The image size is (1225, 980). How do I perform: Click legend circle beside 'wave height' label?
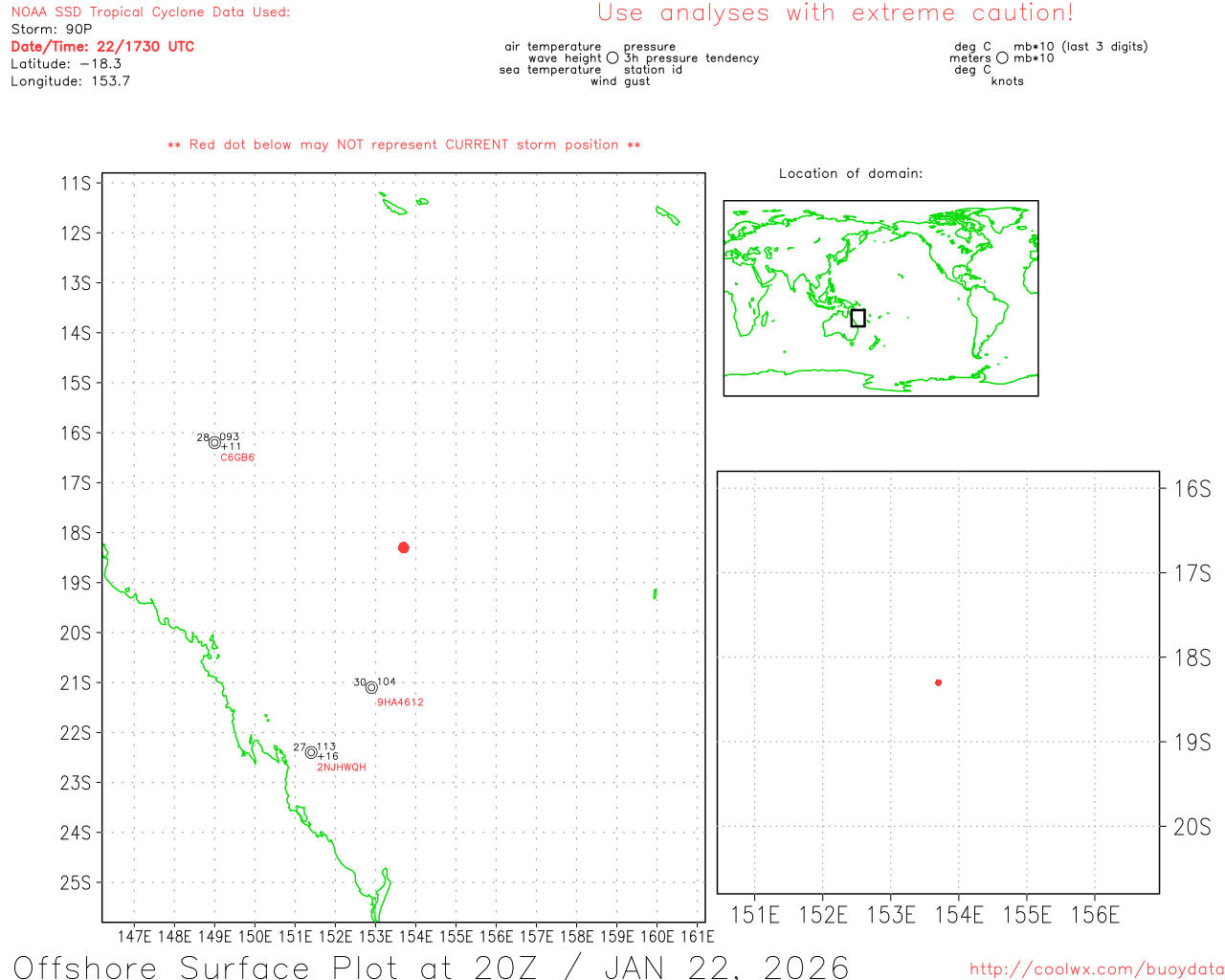pyautogui.click(x=612, y=58)
